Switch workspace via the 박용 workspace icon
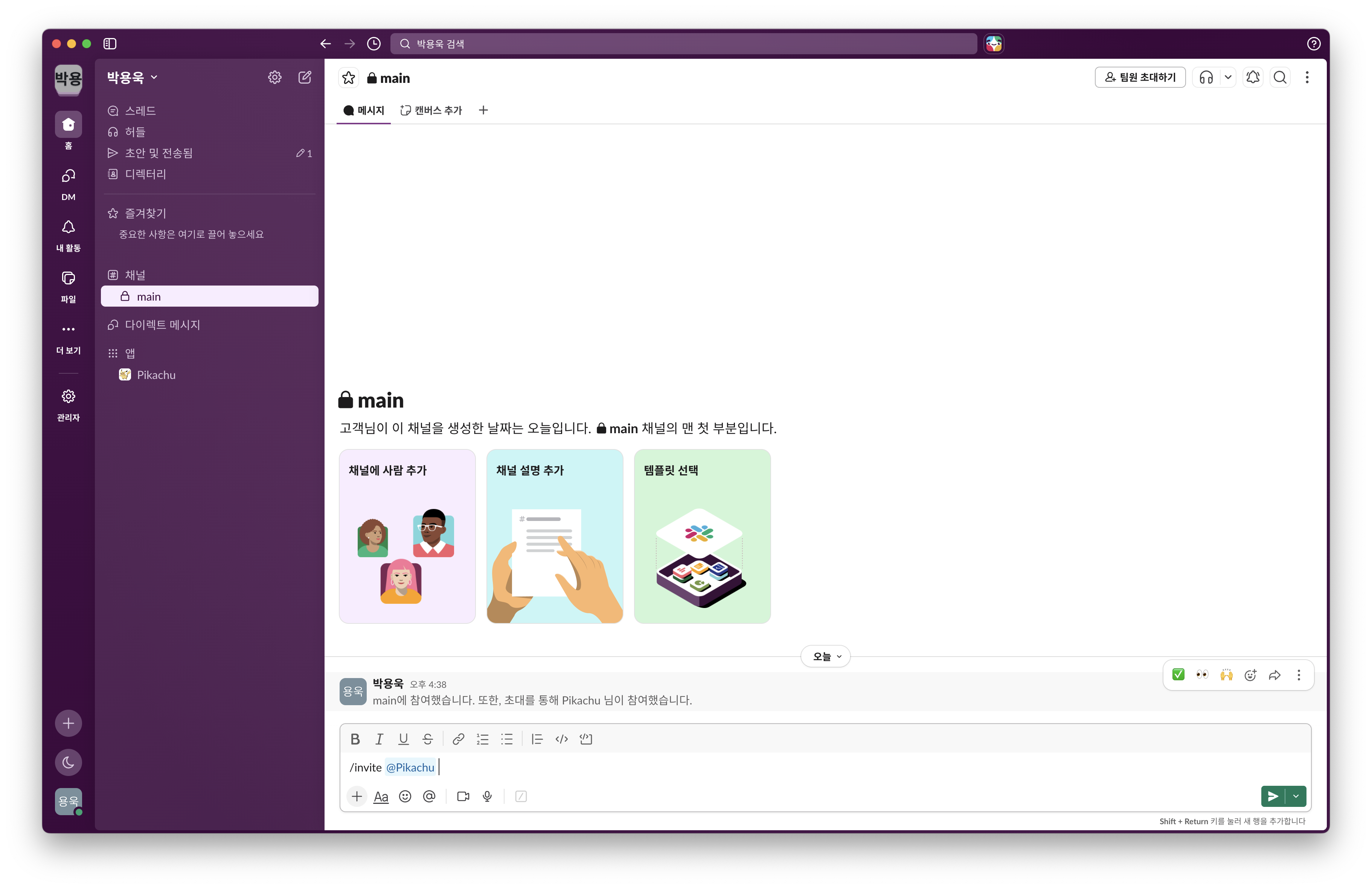Viewport: 1372px width, 889px height. pyautogui.click(x=69, y=78)
